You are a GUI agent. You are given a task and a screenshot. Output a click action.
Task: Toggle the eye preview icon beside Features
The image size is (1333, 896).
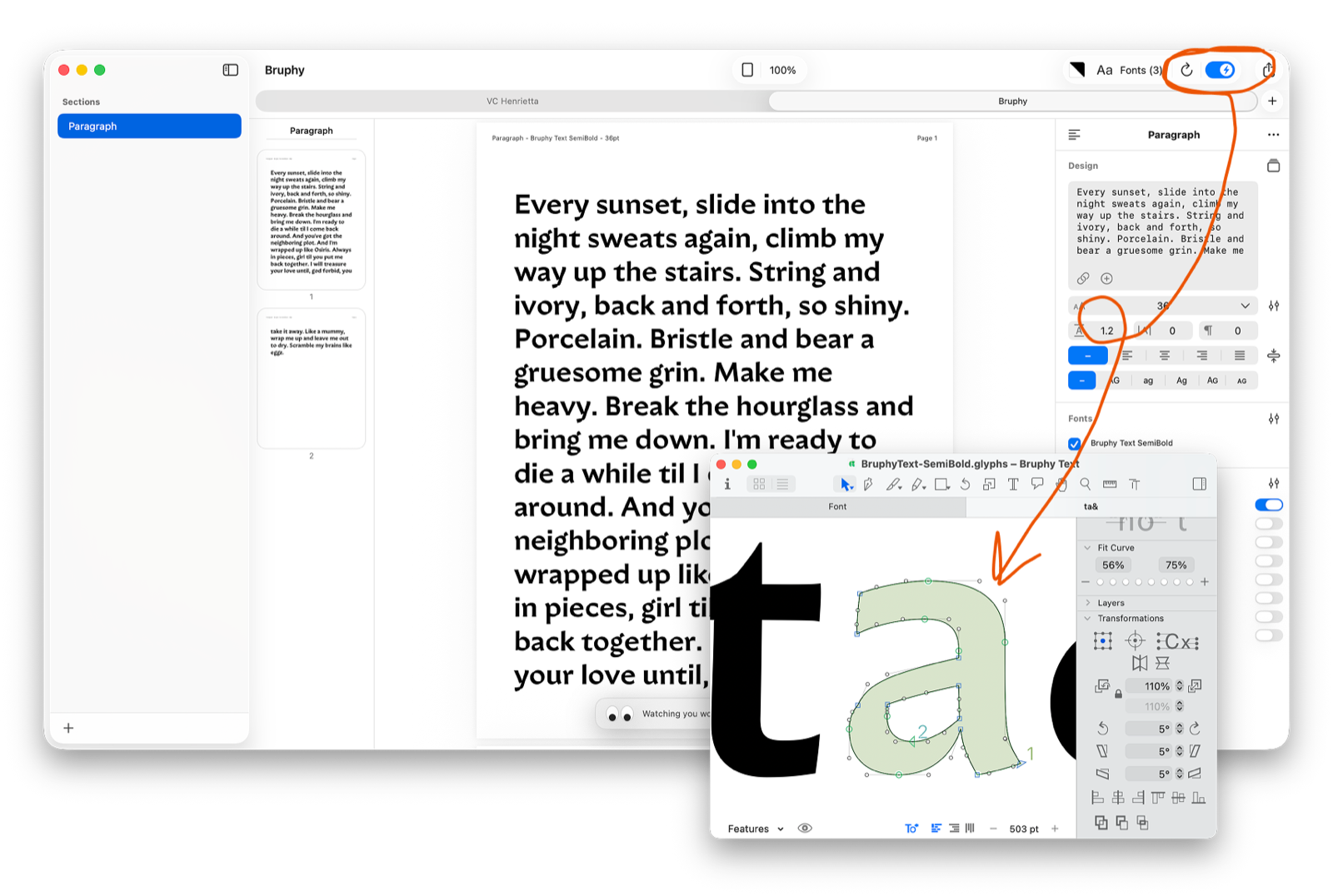(x=805, y=828)
